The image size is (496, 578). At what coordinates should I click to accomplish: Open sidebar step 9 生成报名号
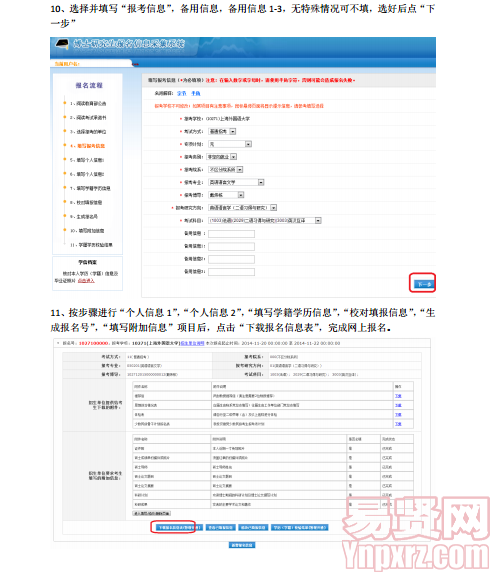[x=84, y=216]
